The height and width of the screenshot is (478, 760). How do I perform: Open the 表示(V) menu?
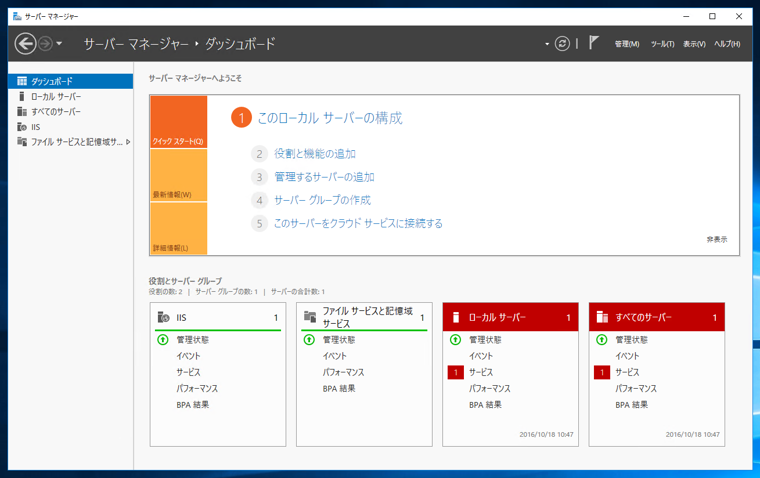[x=694, y=44]
